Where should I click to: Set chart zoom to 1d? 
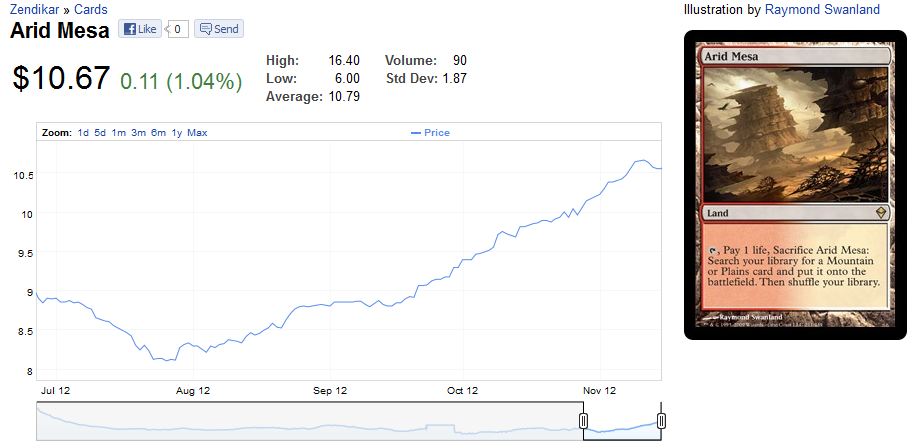[84, 133]
